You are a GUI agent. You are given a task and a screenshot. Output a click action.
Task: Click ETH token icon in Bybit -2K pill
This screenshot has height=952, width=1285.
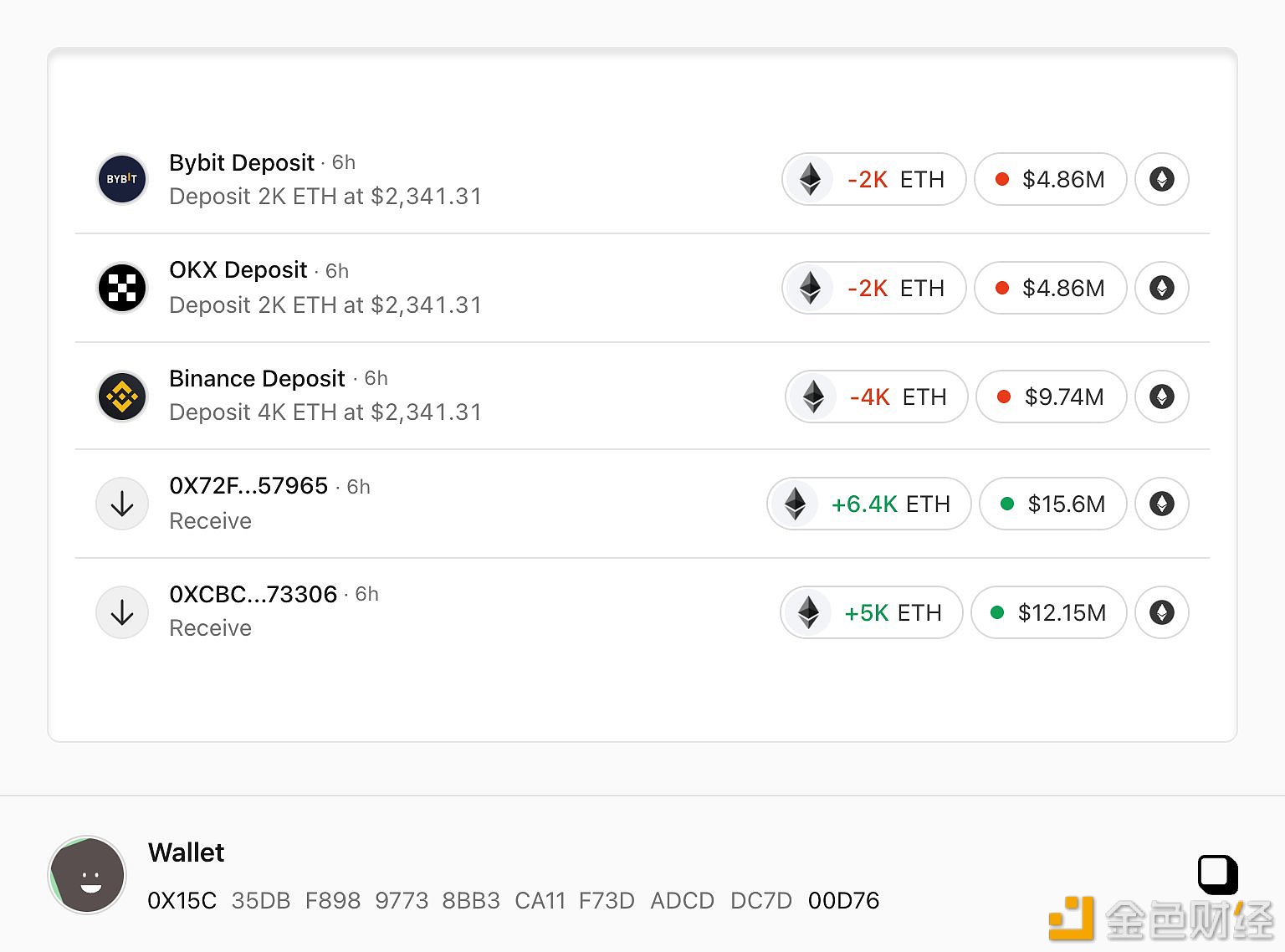point(810,179)
